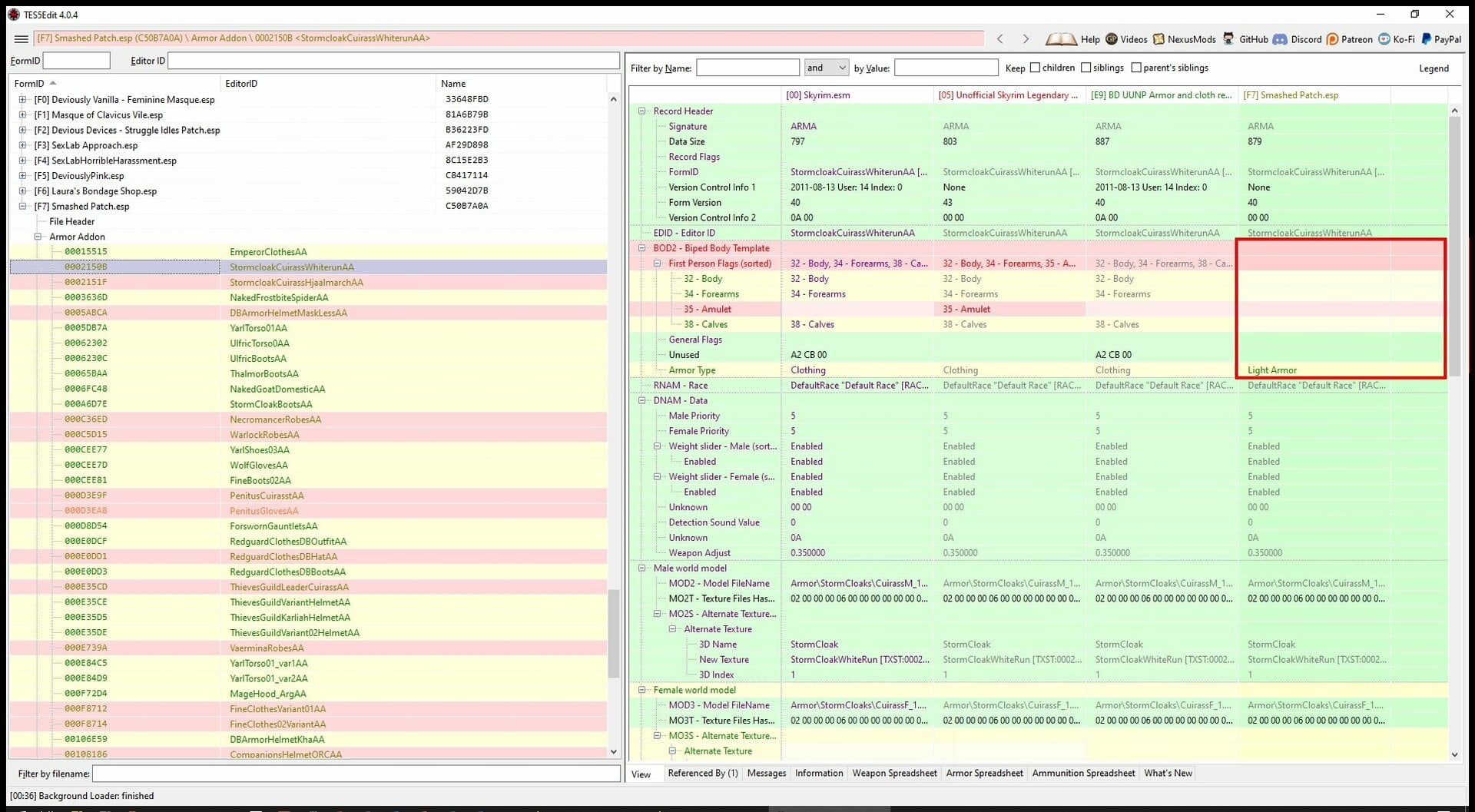Image resolution: width=1475 pixels, height=812 pixels.
Task: Open the hamburger menu icon
Action: coord(22,38)
